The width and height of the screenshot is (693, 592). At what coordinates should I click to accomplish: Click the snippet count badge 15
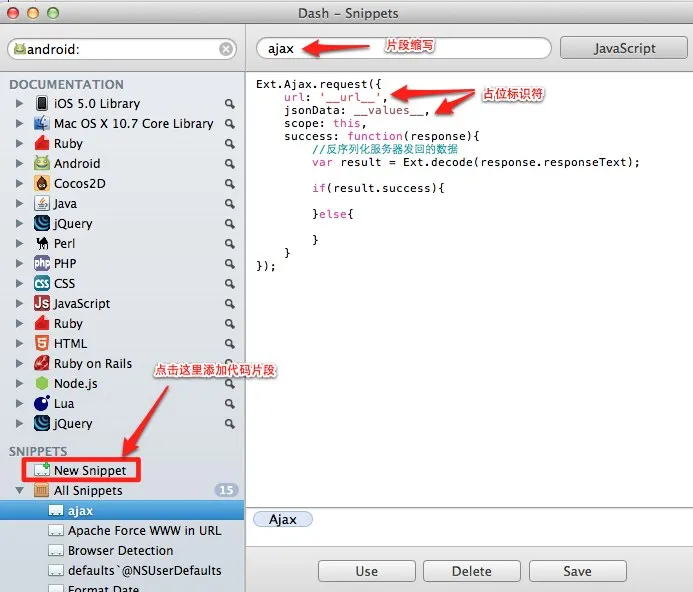tap(226, 490)
